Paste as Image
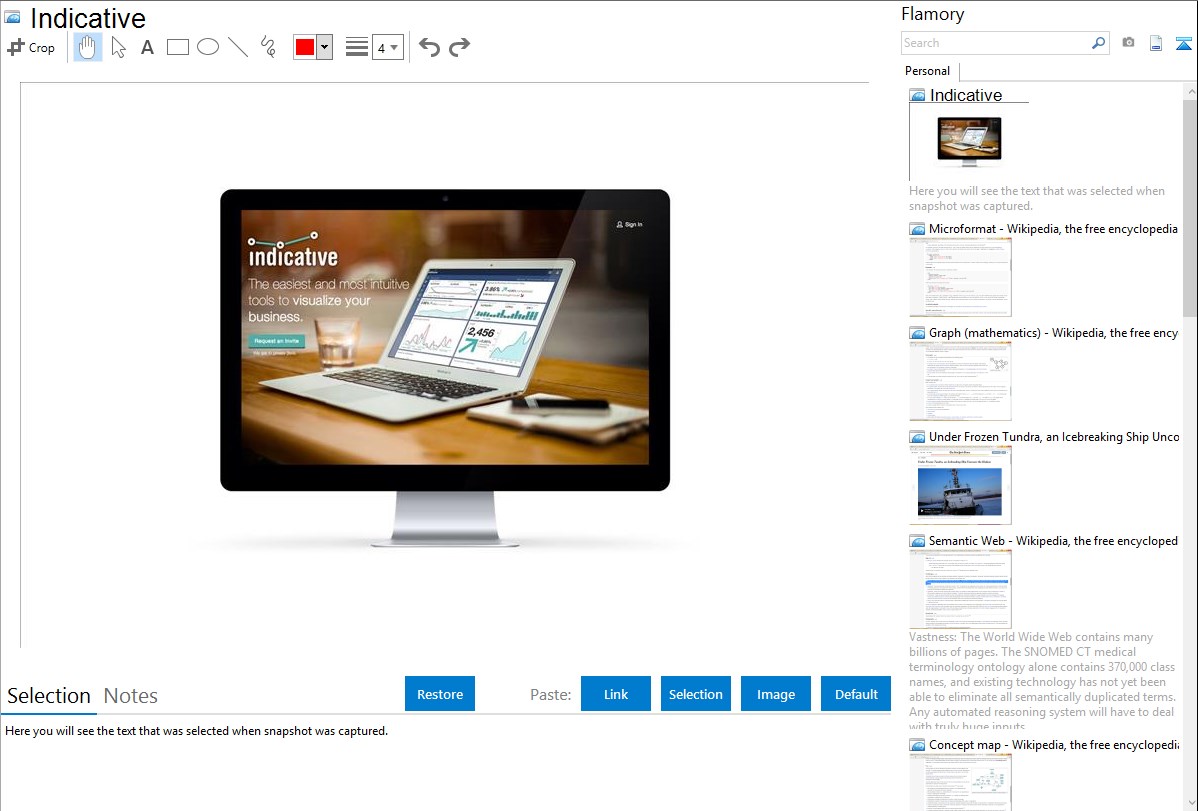 pos(776,694)
